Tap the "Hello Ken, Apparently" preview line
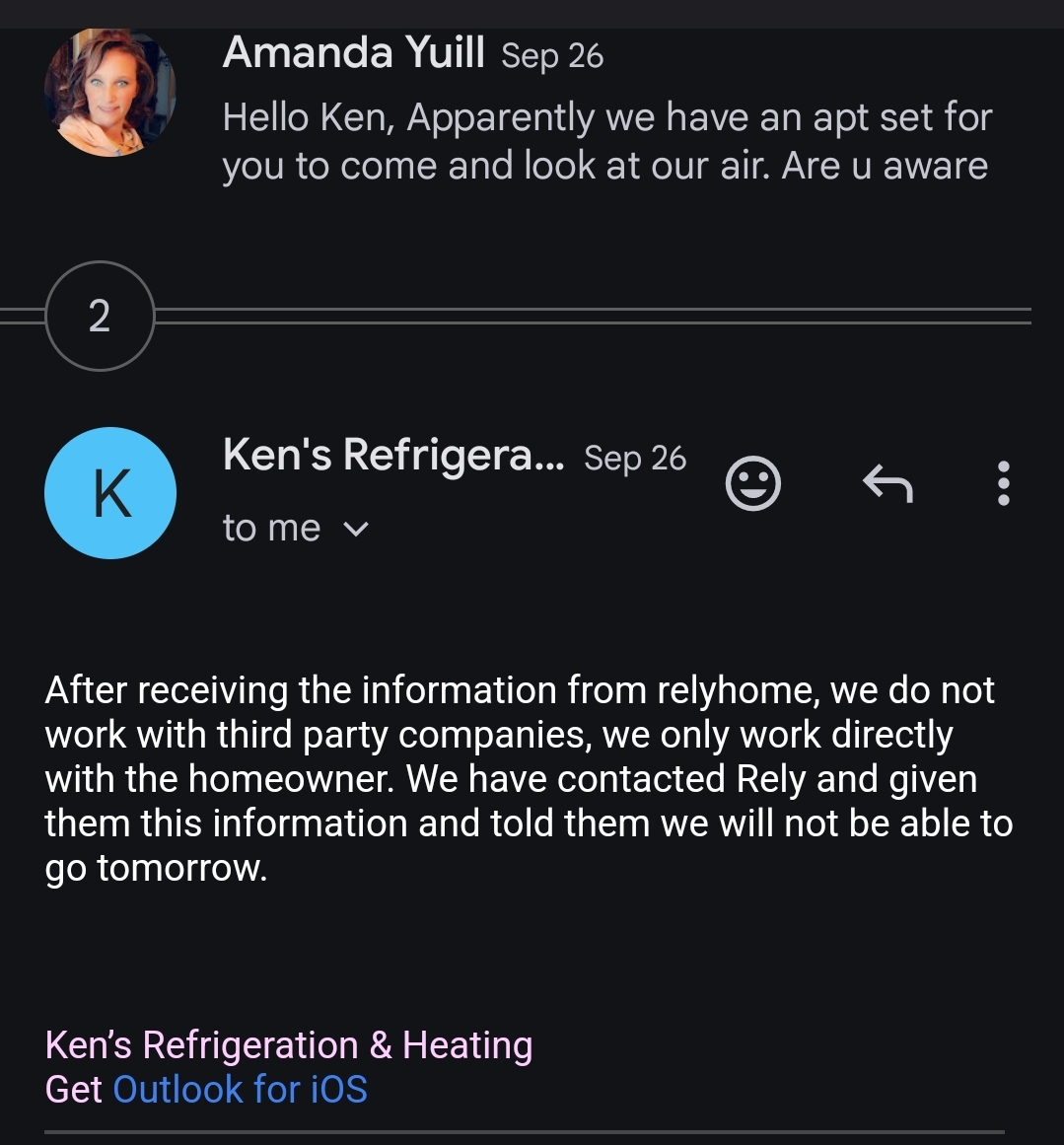This screenshot has height=1145, width=1064. click(x=409, y=117)
